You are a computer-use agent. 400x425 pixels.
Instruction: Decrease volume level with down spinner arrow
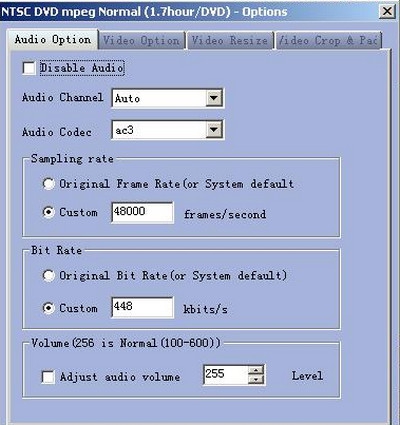coord(256,379)
